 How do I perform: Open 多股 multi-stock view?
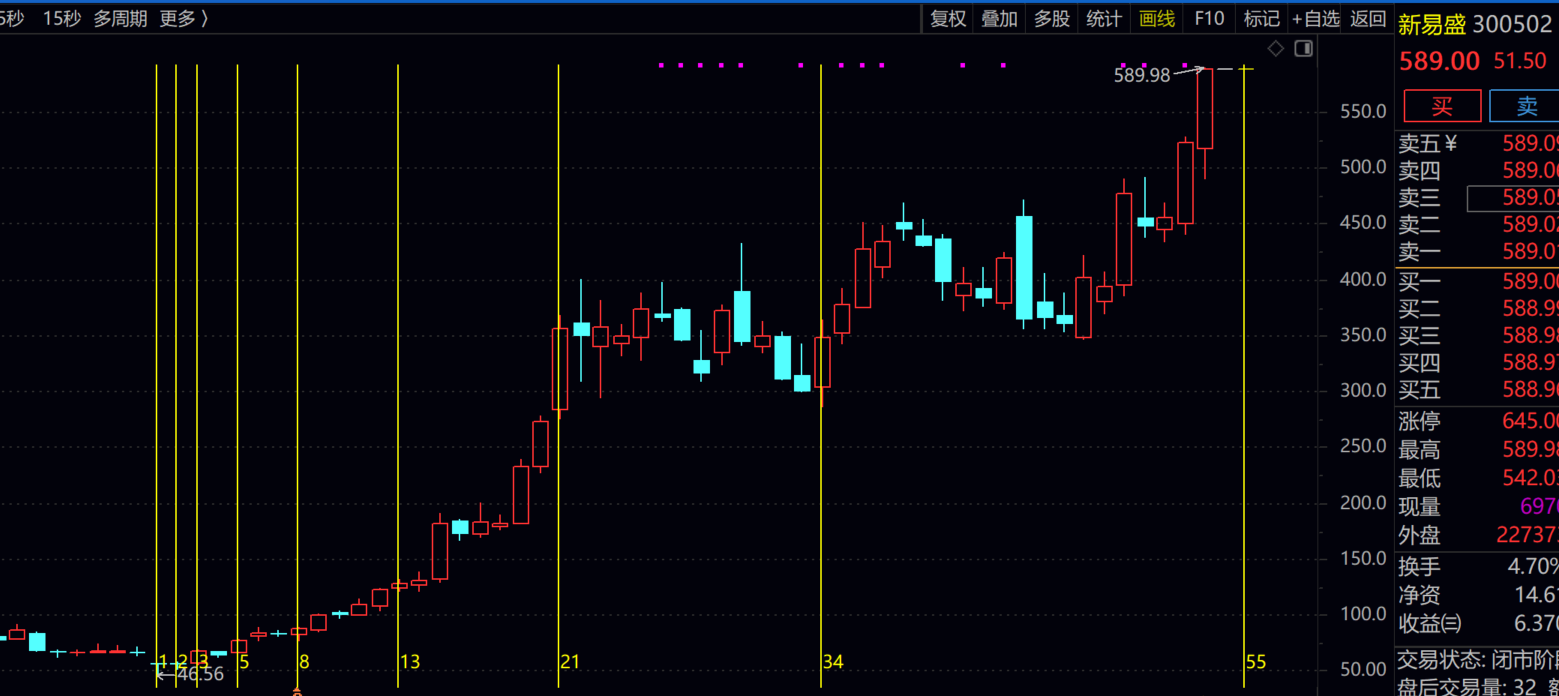[x=1052, y=19]
